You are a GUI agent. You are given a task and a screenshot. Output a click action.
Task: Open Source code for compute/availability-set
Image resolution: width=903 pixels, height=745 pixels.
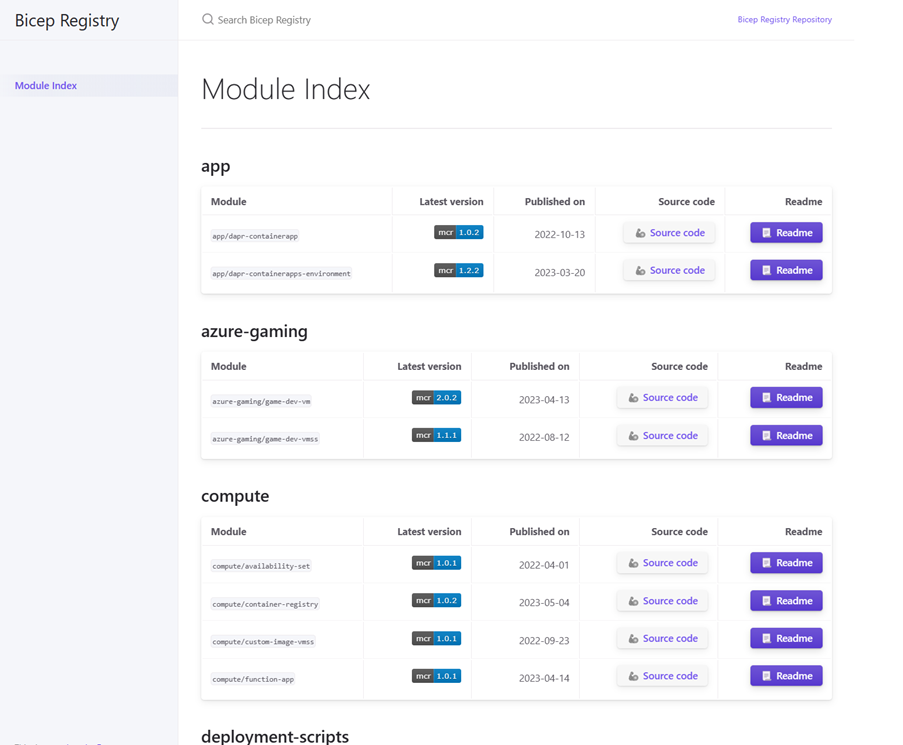(x=662, y=562)
